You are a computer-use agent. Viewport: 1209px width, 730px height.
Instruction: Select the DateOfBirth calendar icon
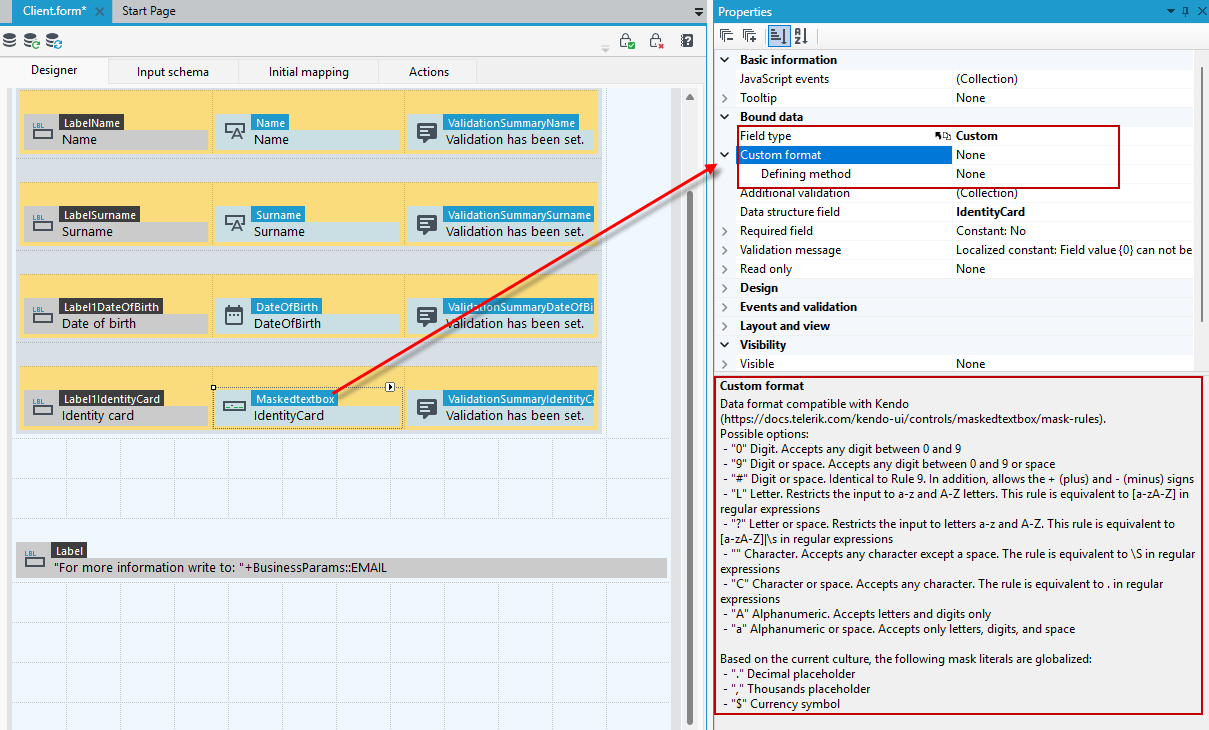point(234,315)
